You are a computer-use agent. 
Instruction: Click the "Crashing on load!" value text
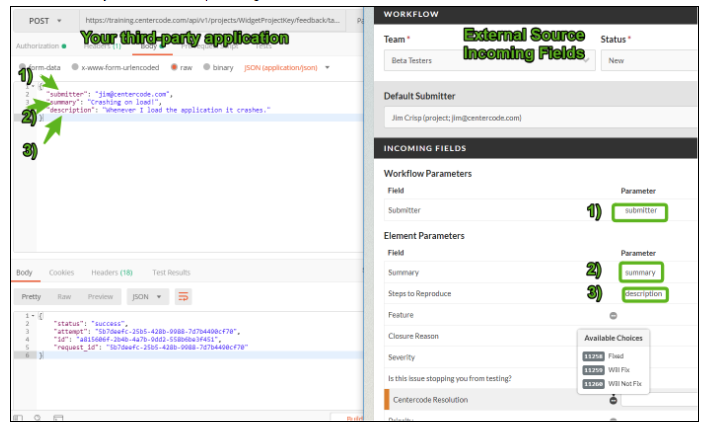tap(123, 102)
